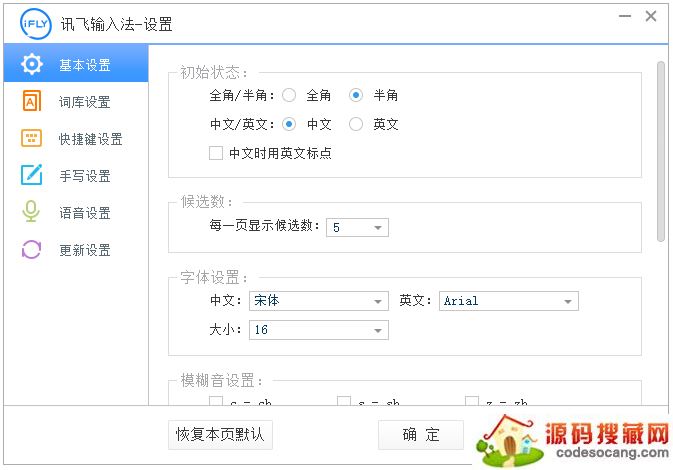673x470 pixels.
Task: Click the 候选数 group label
Action: [206, 201]
